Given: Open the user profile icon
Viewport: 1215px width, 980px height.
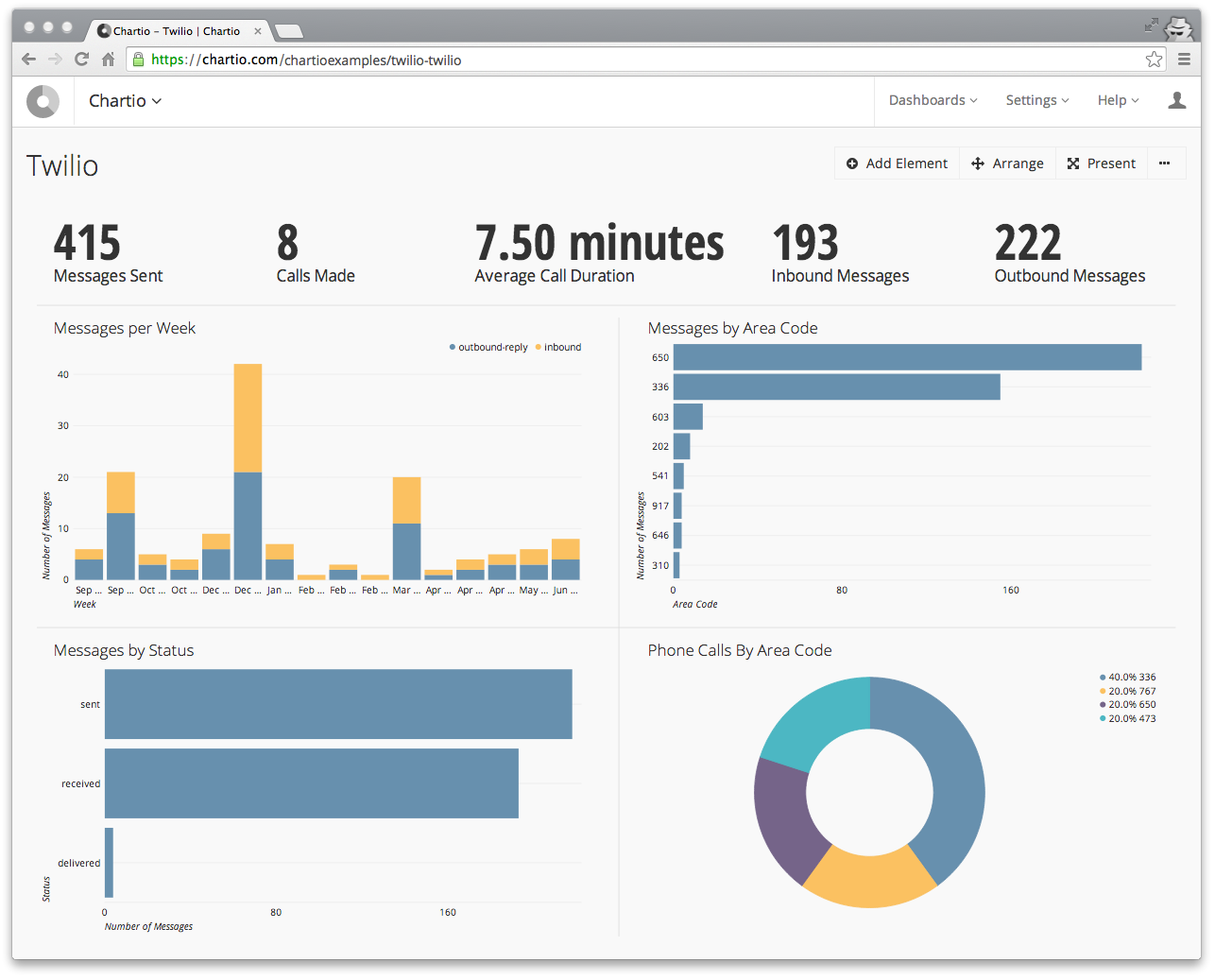Looking at the screenshot, I should coord(1176,100).
